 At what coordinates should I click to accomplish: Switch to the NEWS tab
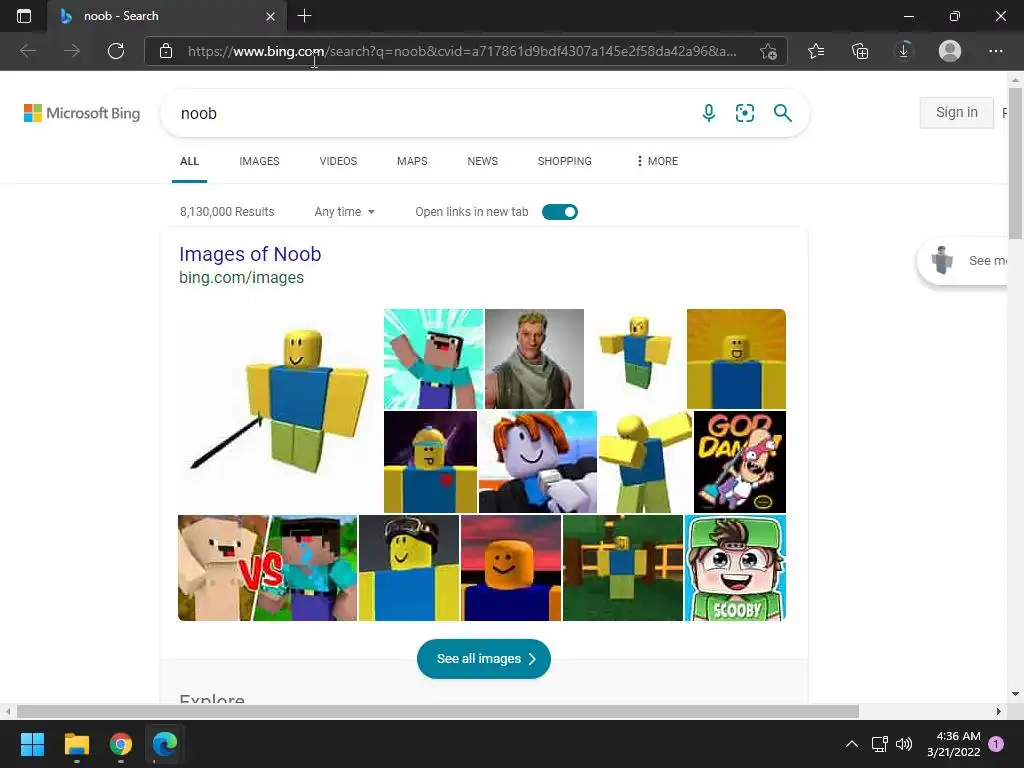(483, 161)
